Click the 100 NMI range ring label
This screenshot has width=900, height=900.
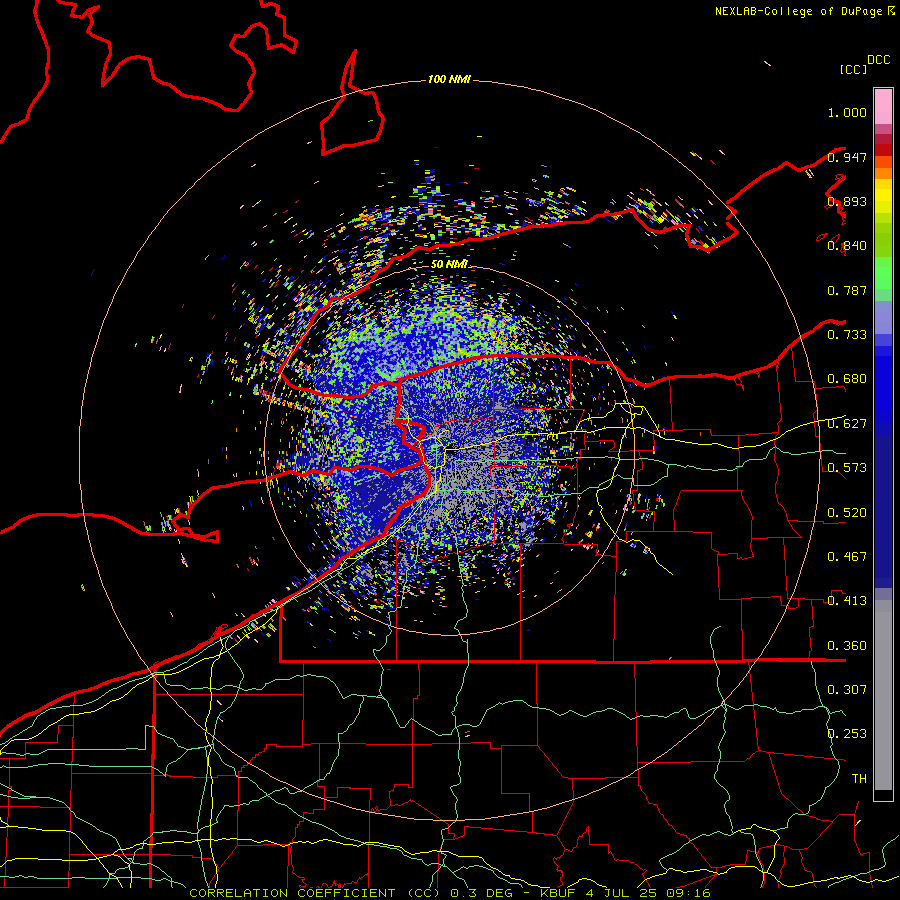(449, 79)
